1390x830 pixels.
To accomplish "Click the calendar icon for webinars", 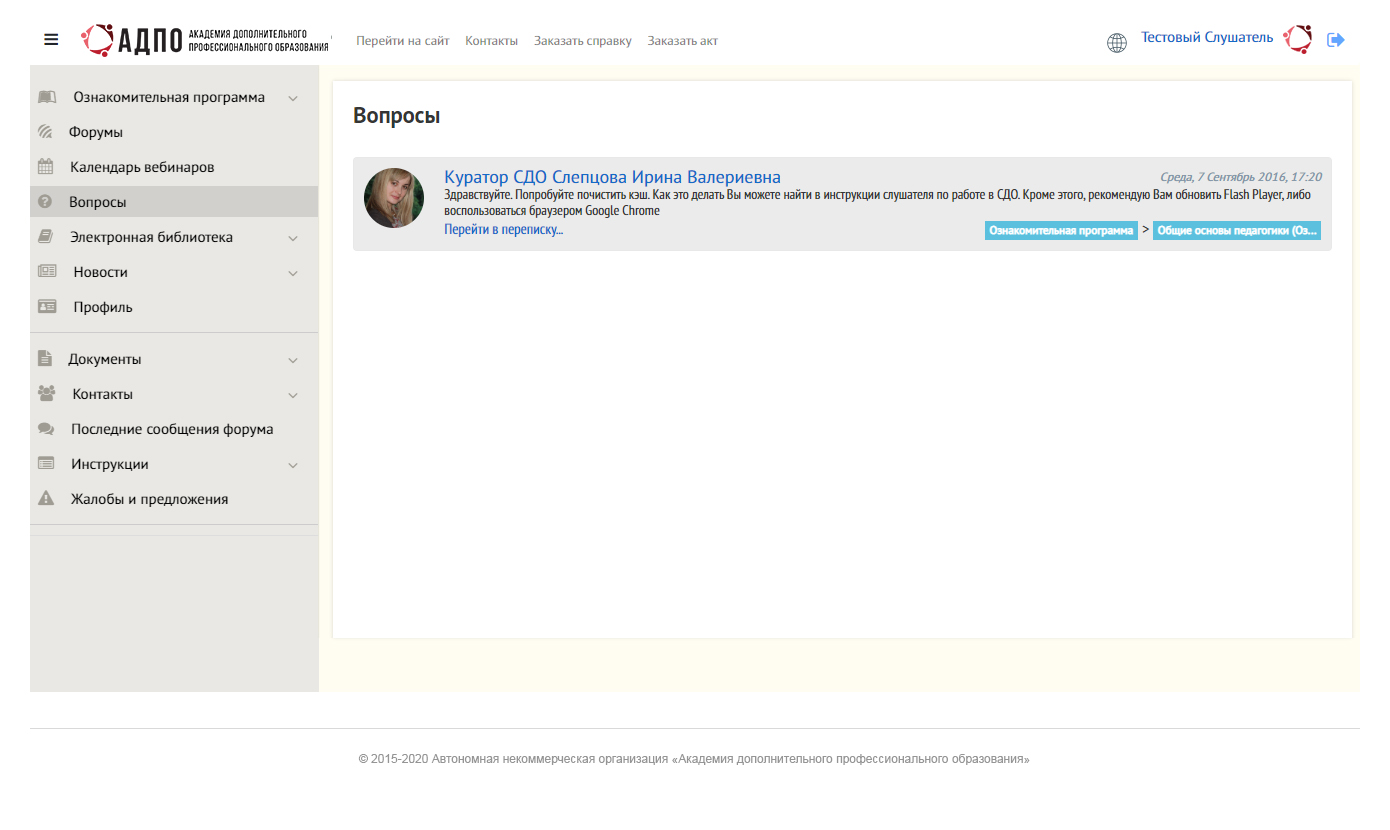I will 46,167.
